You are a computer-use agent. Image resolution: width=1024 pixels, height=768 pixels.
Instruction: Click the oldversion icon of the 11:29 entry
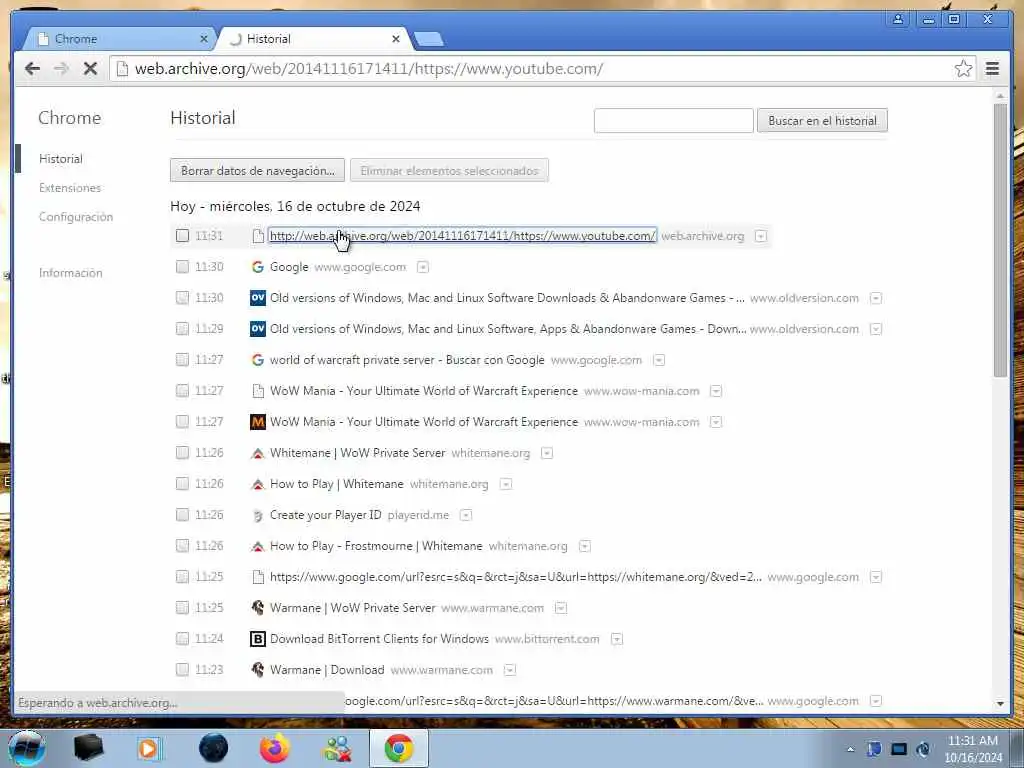258,329
